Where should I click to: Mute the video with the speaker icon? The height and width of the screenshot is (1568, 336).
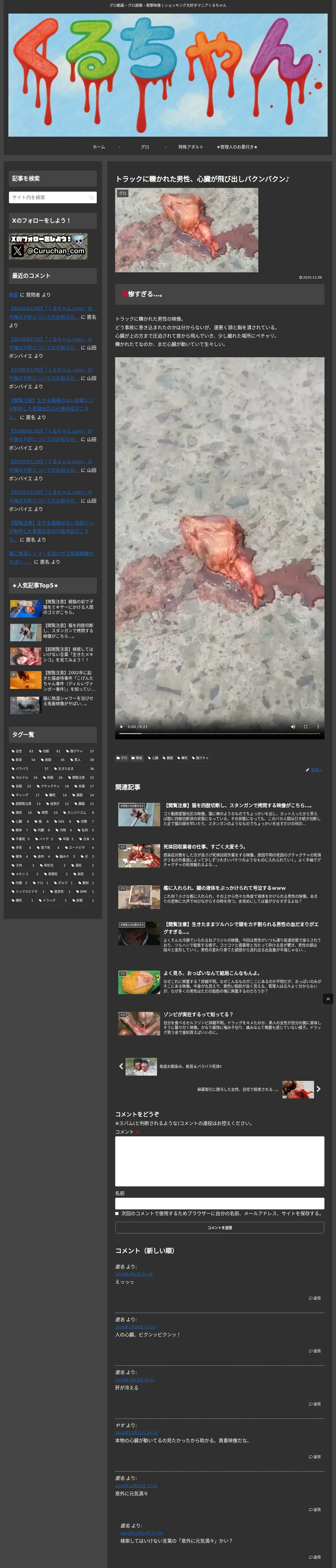click(293, 726)
